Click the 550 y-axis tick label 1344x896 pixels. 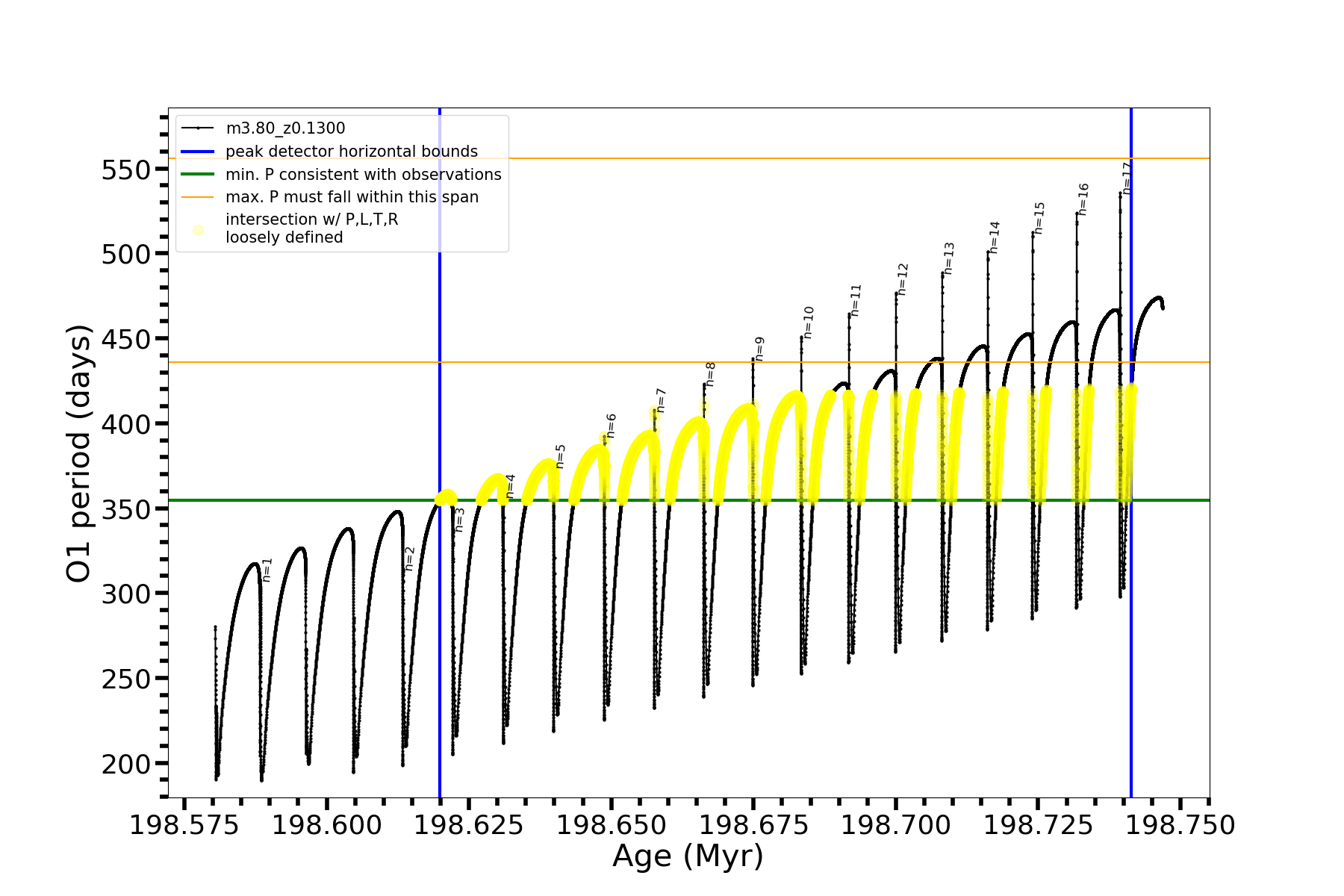pyautogui.click(x=125, y=169)
